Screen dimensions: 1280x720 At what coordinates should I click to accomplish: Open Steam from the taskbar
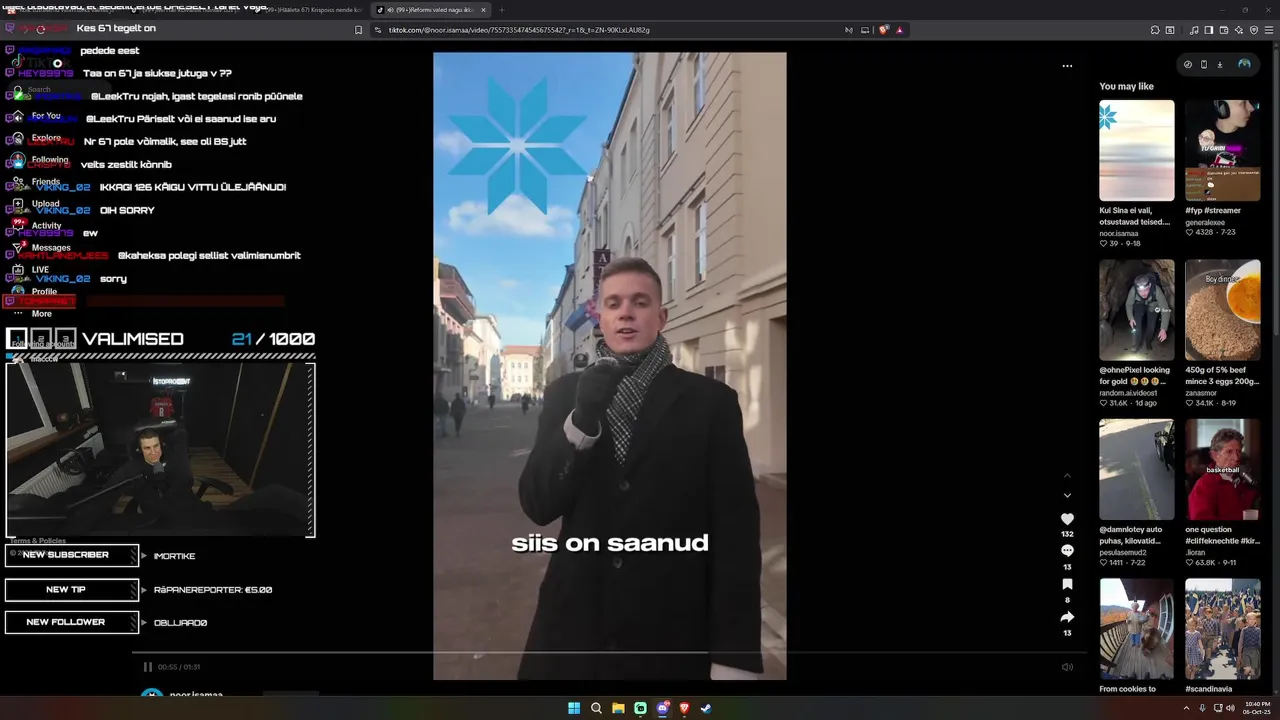click(706, 708)
